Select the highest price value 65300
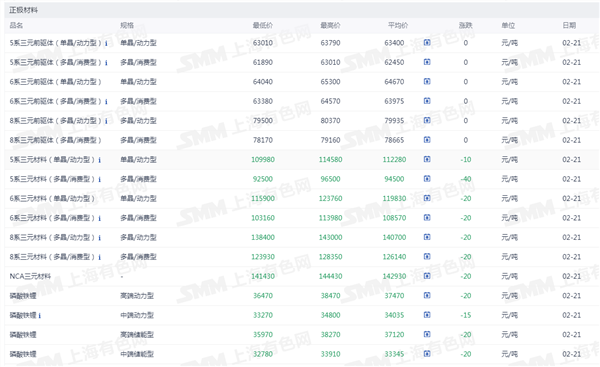The height and width of the screenshot is (367, 600). [330, 82]
